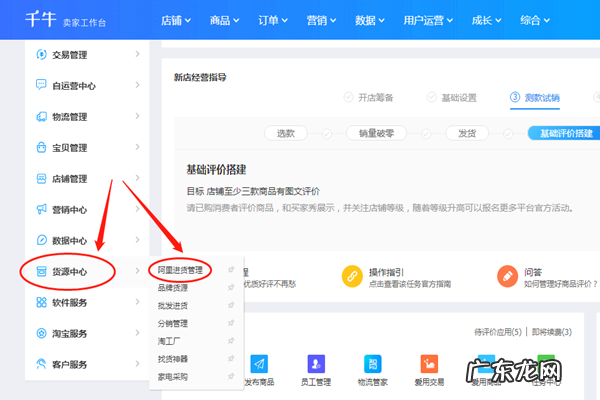This screenshot has width=600, height=400.
Task: Click the 基础评价搭建 step button
Action: pyautogui.click(x=564, y=133)
